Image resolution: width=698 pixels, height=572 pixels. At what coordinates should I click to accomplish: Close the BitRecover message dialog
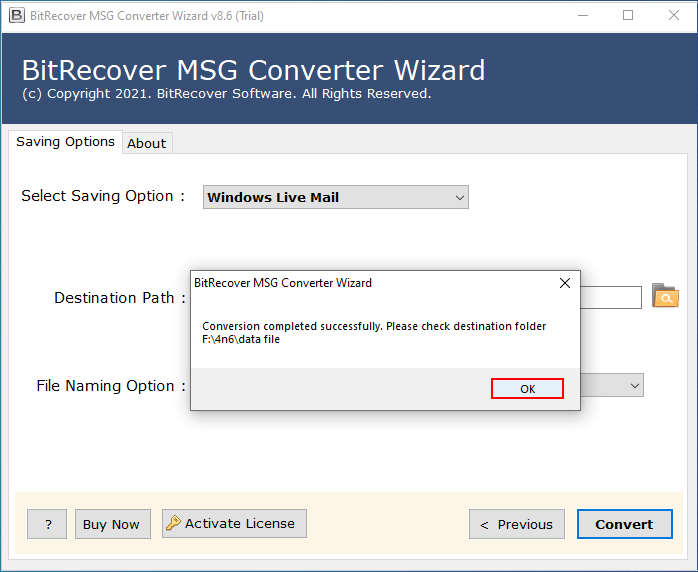point(565,283)
